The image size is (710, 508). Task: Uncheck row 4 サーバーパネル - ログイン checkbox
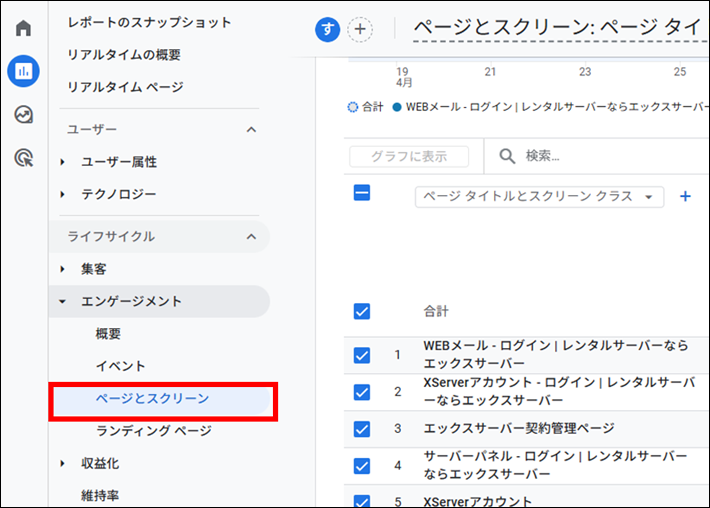(x=362, y=466)
